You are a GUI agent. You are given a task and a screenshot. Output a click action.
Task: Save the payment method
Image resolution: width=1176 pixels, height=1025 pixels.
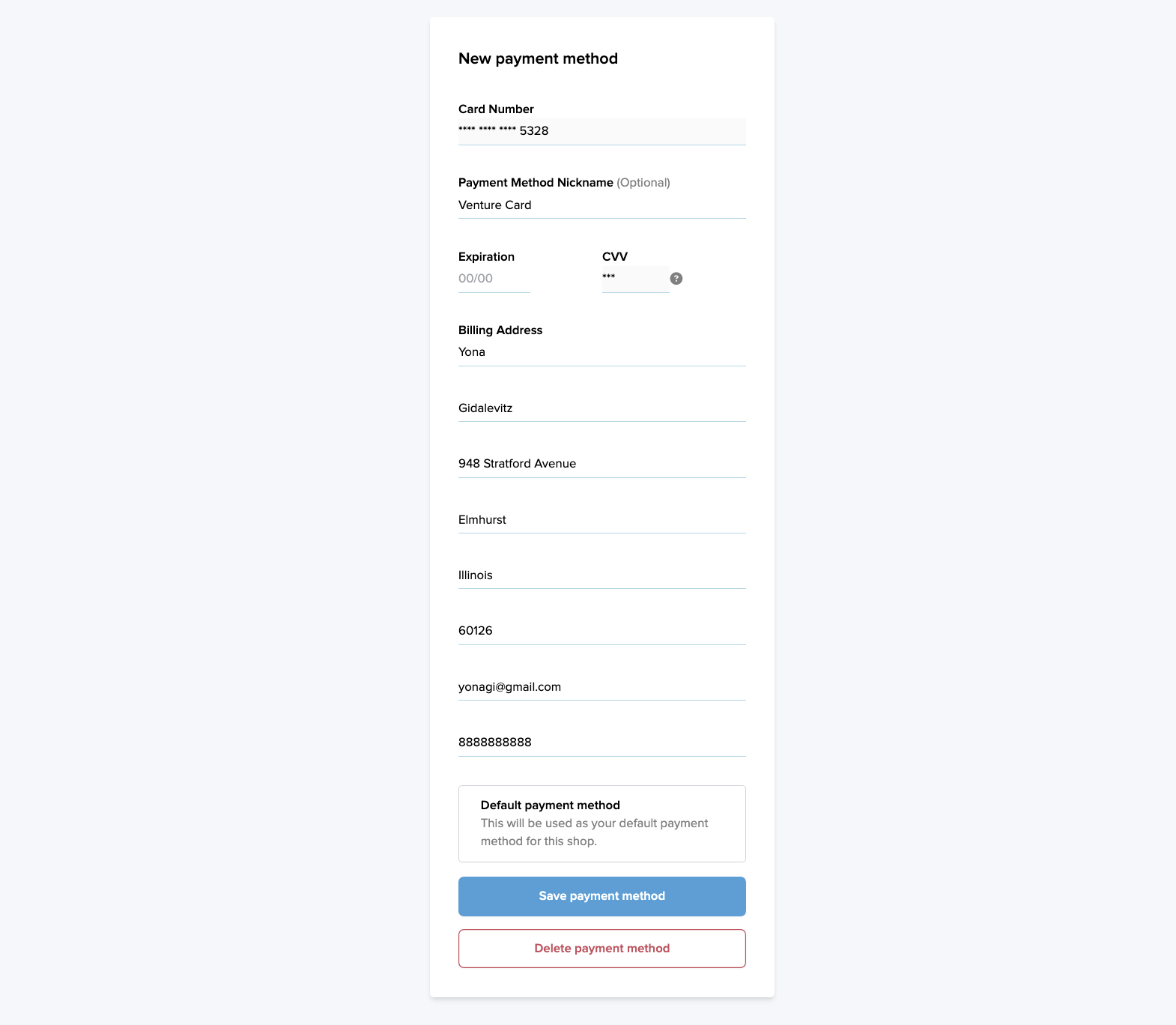click(x=601, y=896)
